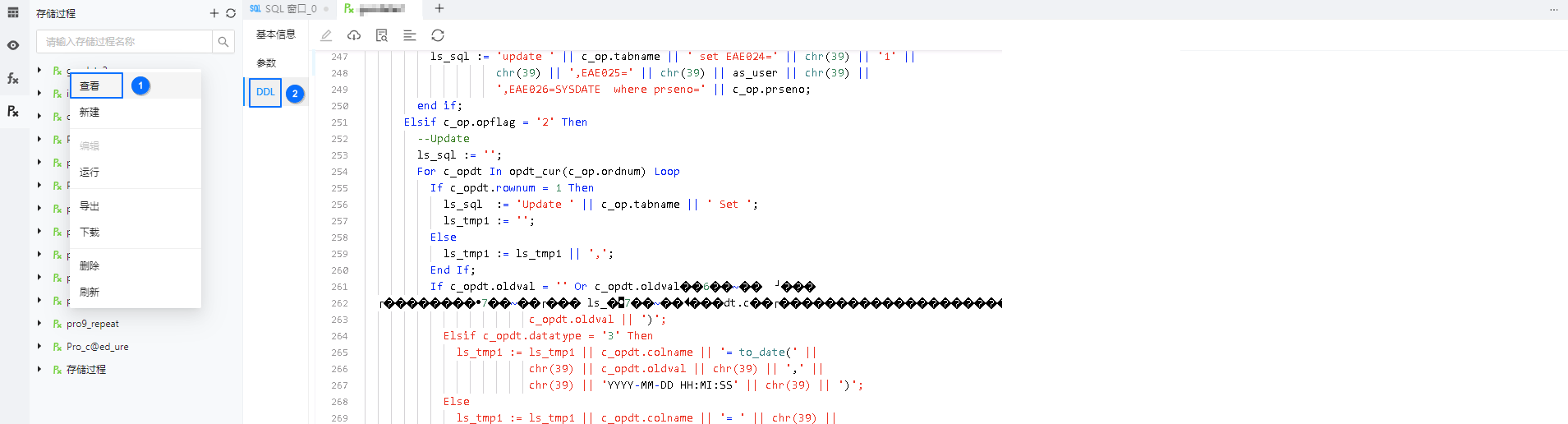Click the refresh icon in editor toolbar
Image resolution: width=1568 pixels, height=424 pixels.
(x=438, y=35)
